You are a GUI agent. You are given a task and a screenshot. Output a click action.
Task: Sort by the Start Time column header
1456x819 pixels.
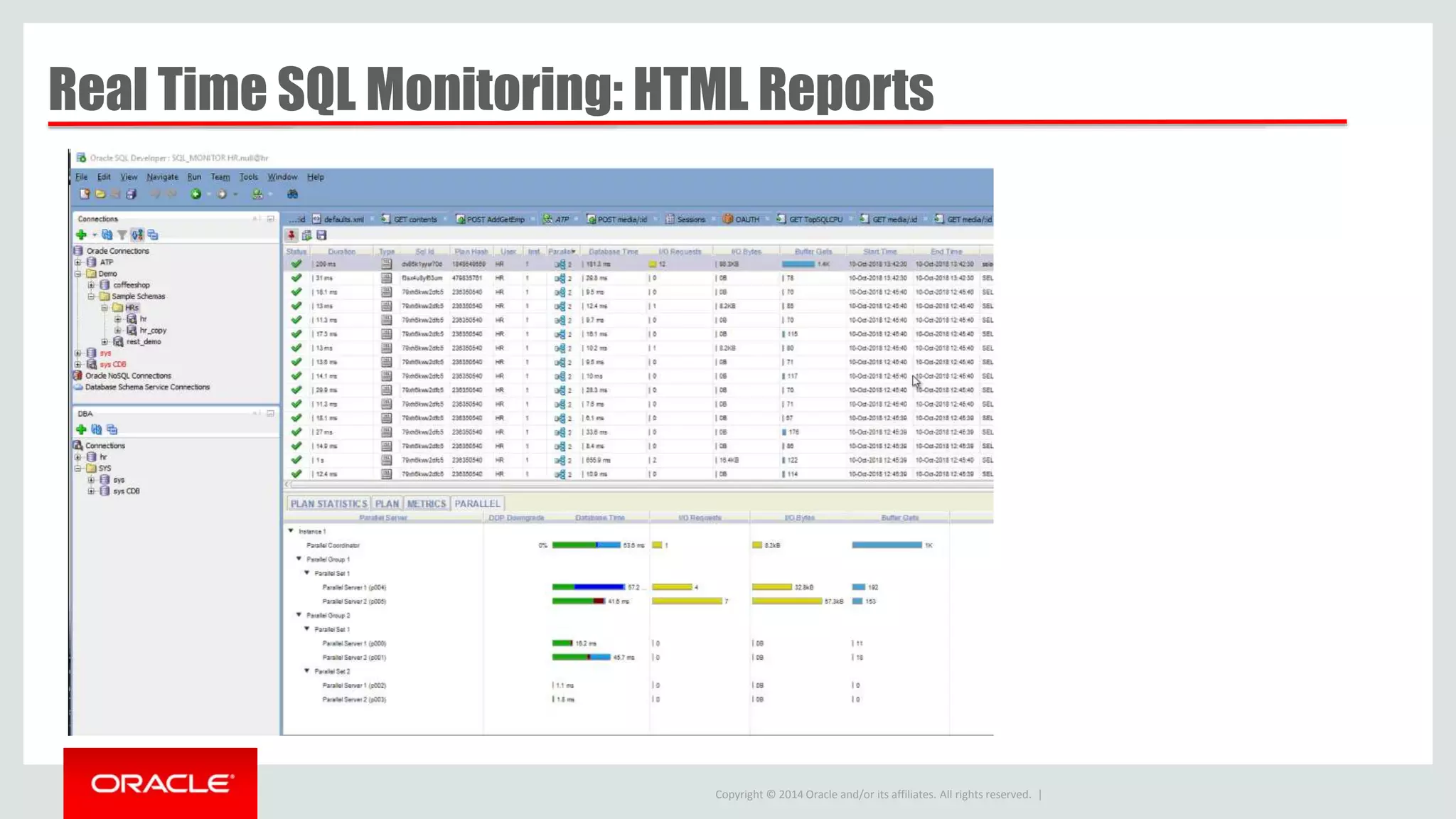click(x=880, y=252)
